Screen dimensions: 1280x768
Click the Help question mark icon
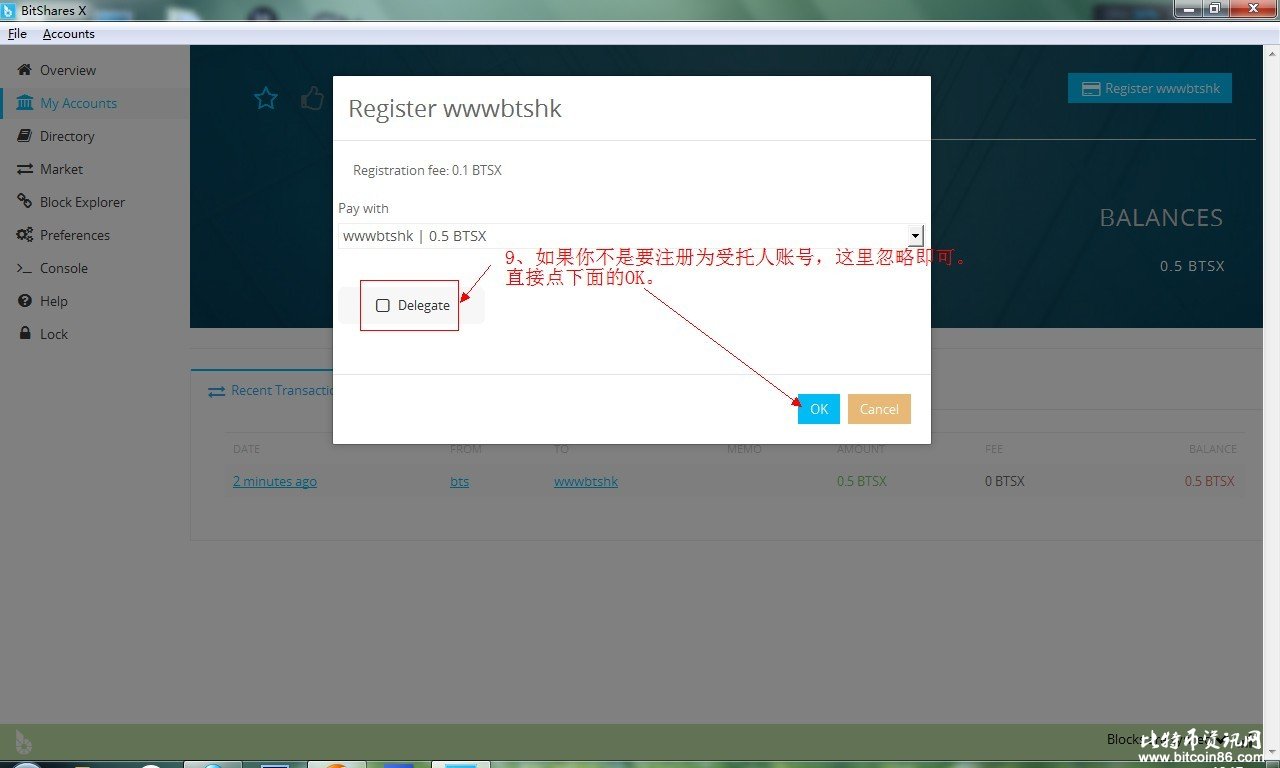[x=24, y=301]
